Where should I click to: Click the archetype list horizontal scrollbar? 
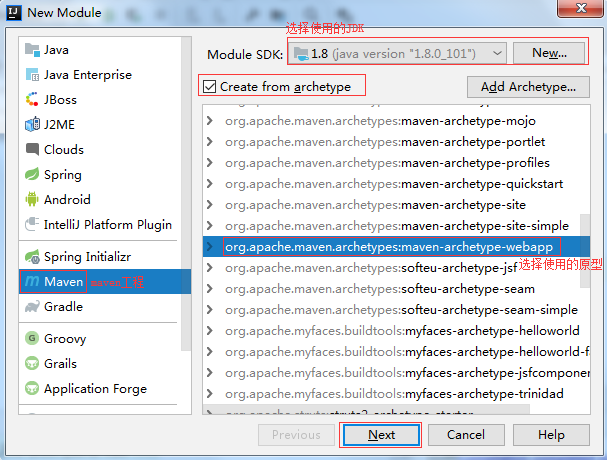(366, 410)
